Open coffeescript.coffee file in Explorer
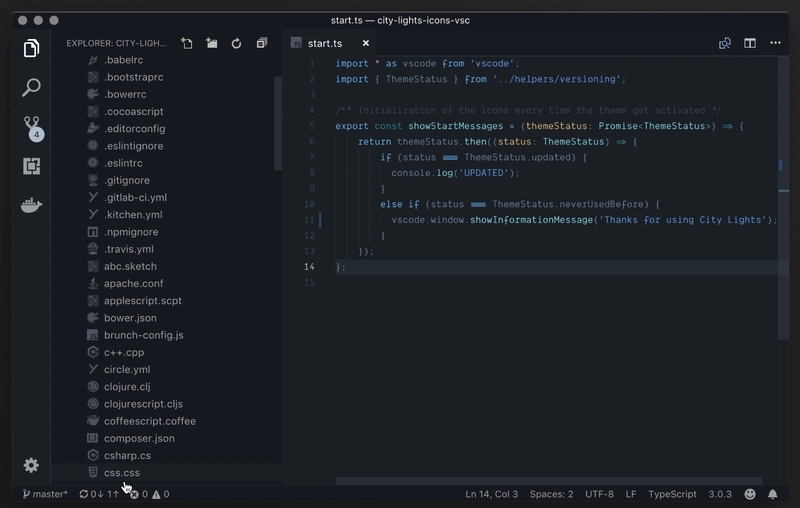This screenshot has height=508, width=800. pos(166,421)
